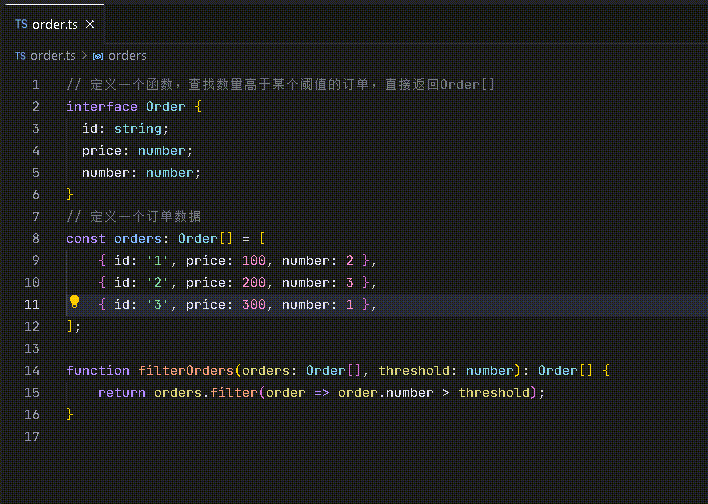Screen dimensions: 708x504
Task: Click line number 14 in the gutter
Action: click(x=32, y=371)
